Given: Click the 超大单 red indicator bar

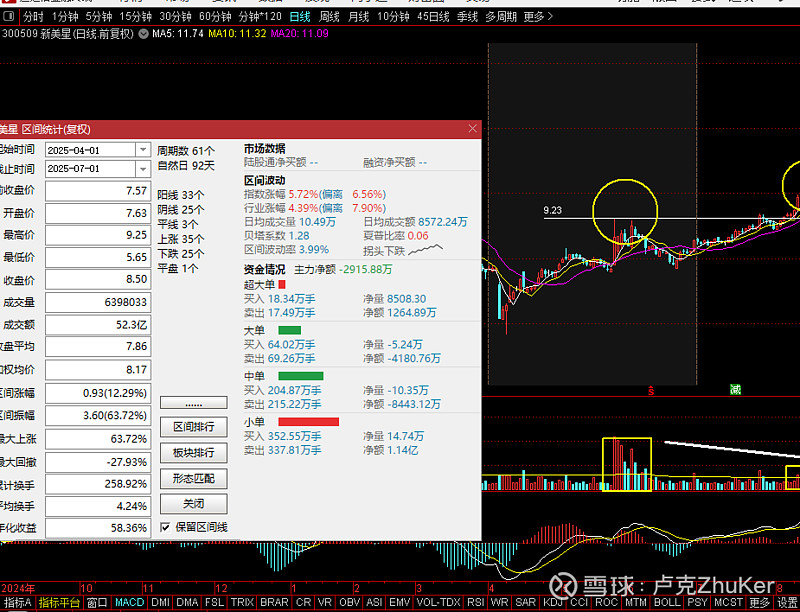Looking at the screenshot, I should [x=282, y=285].
